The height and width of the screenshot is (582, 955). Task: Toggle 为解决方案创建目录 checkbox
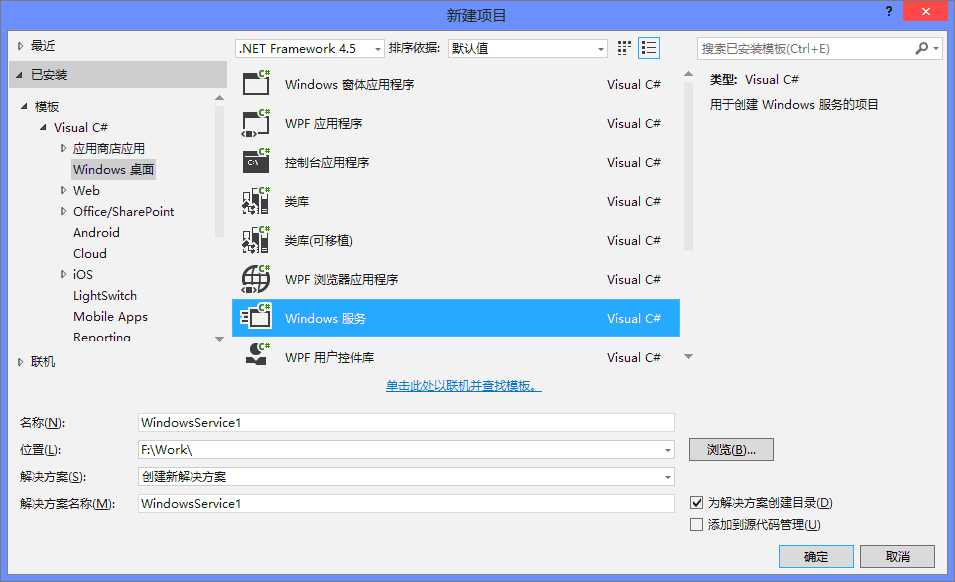point(697,503)
